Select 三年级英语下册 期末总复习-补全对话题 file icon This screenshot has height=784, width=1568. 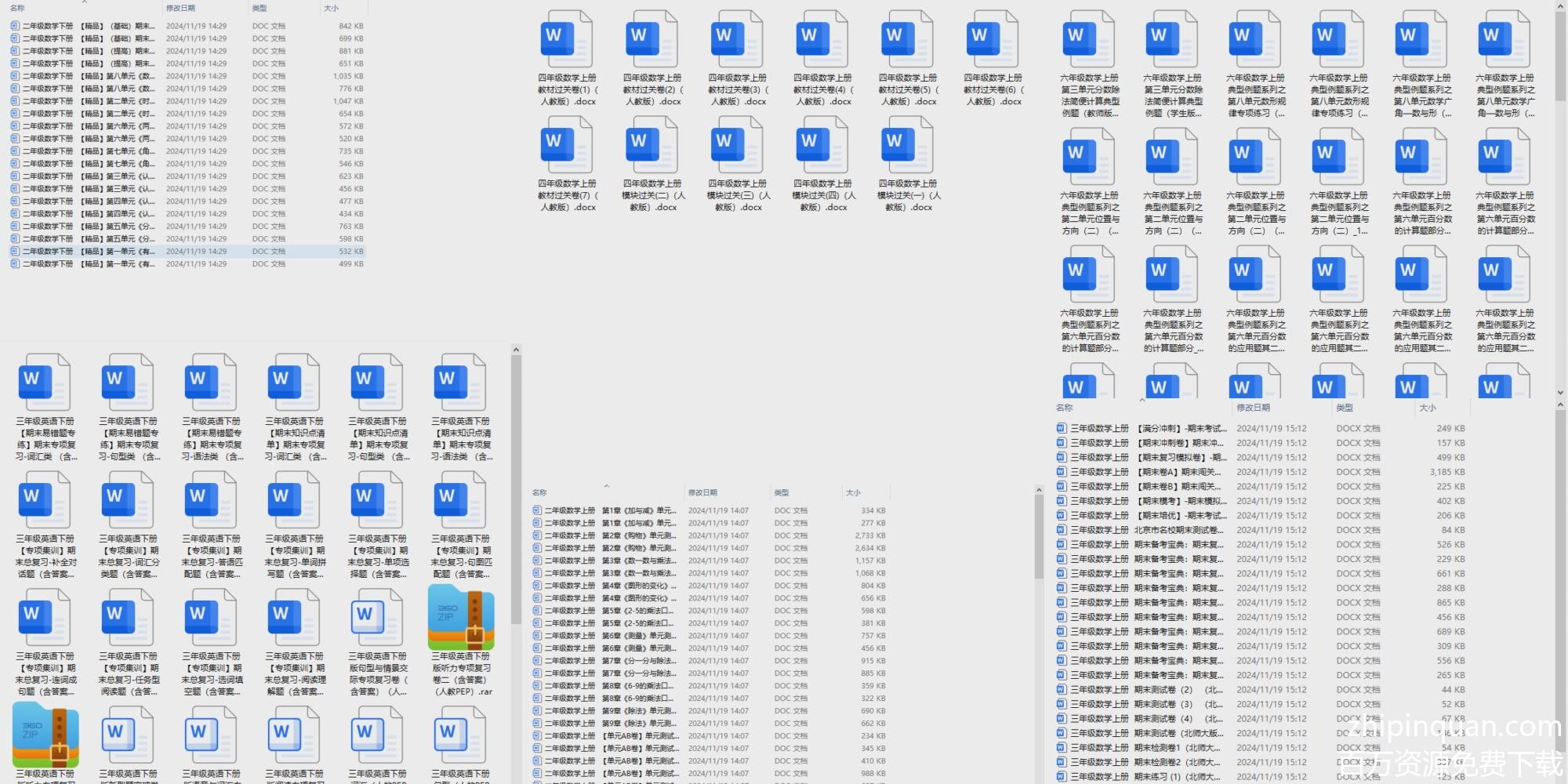(x=45, y=500)
